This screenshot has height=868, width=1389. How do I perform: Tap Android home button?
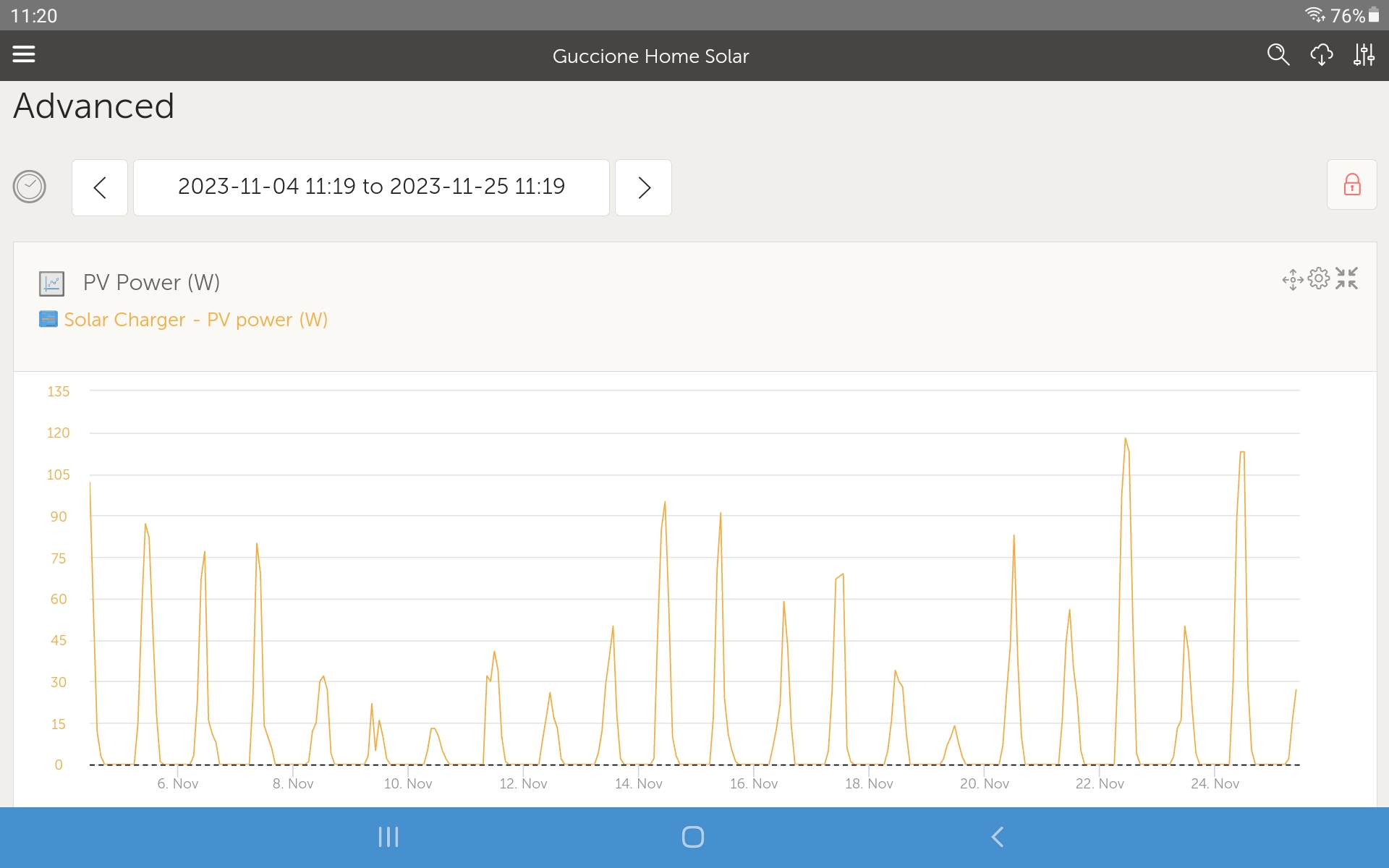tap(692, 837)
